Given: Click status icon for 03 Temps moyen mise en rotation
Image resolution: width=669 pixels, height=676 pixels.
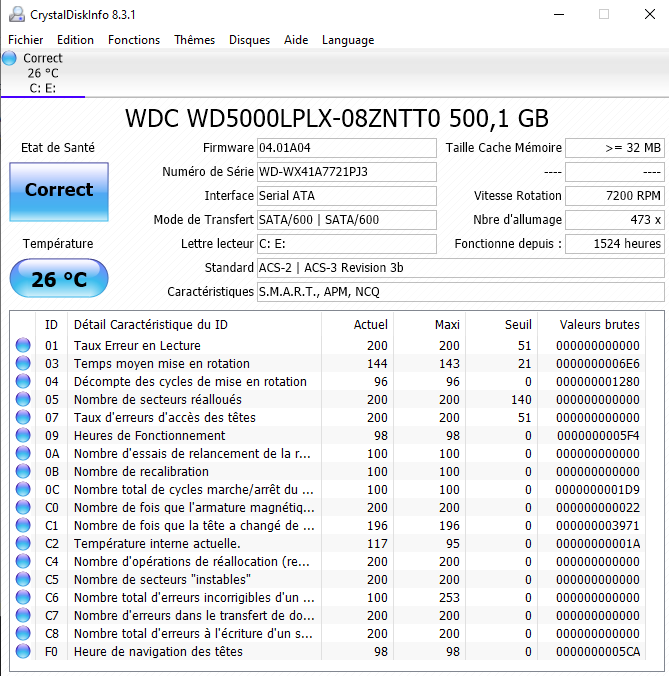Looking at the screenshot, I should [x=23, y=363].
